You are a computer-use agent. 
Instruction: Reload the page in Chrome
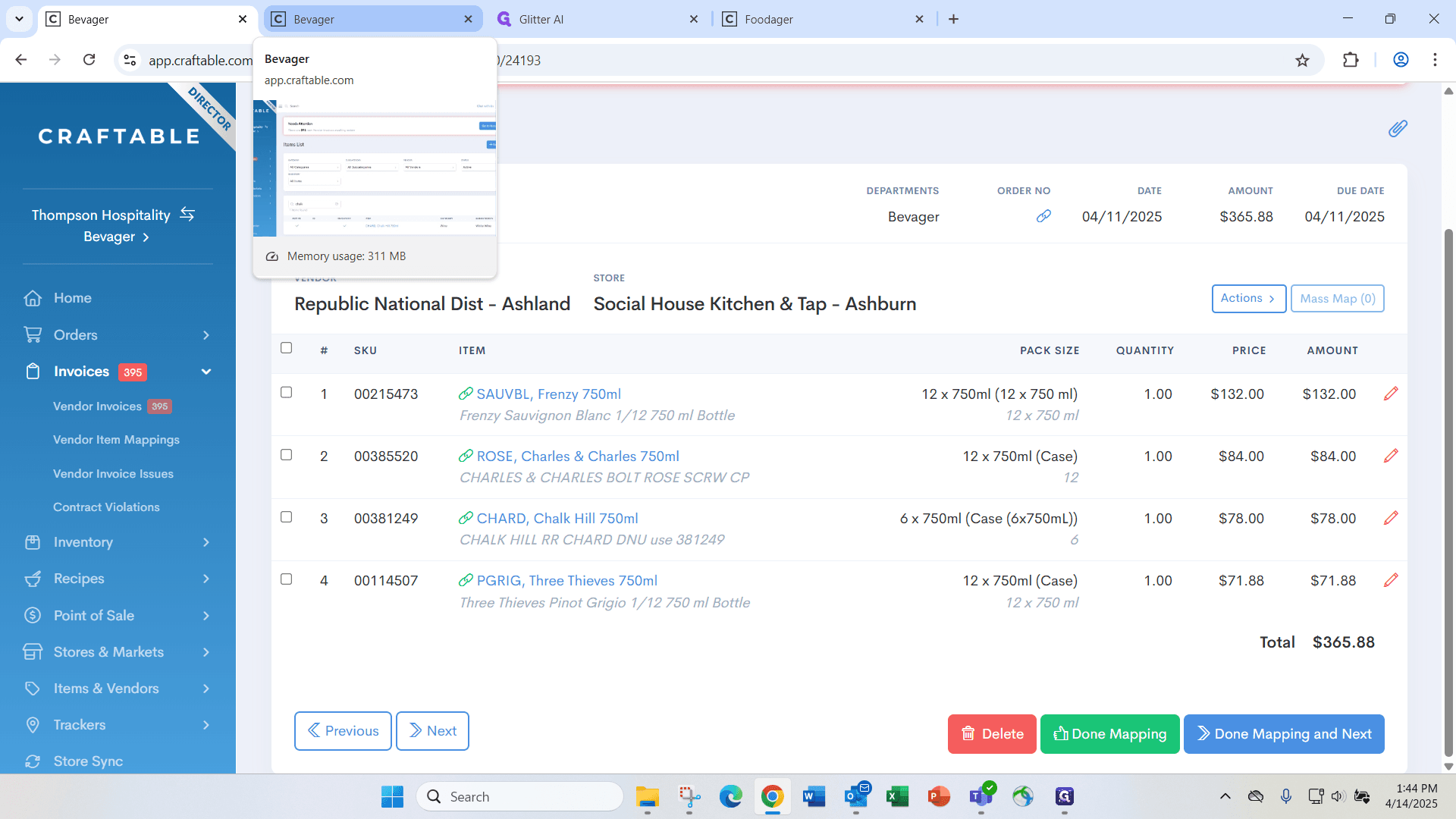click(x=89, y=60)
